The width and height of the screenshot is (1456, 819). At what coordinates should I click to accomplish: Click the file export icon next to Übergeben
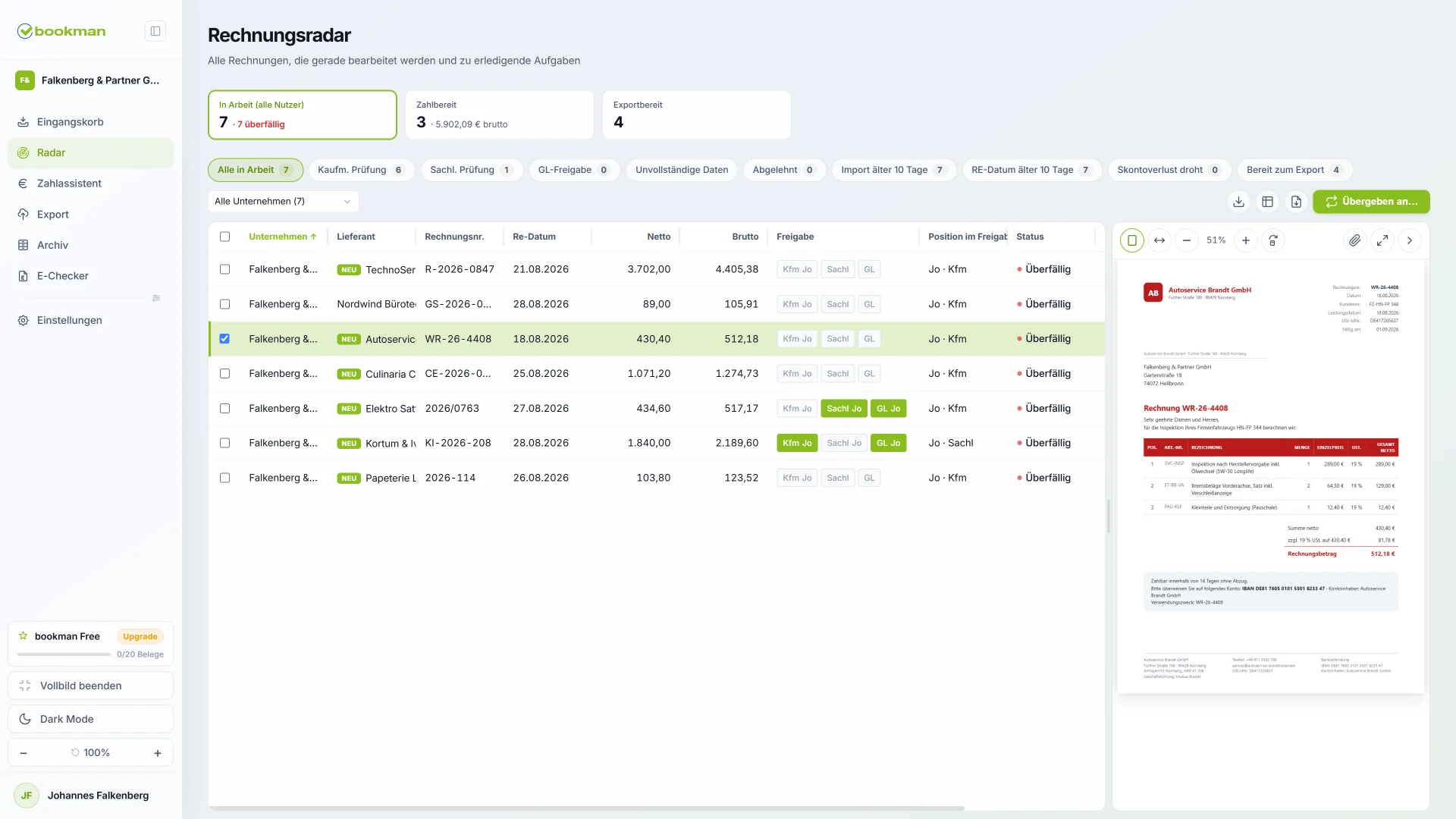point(1296,202)
